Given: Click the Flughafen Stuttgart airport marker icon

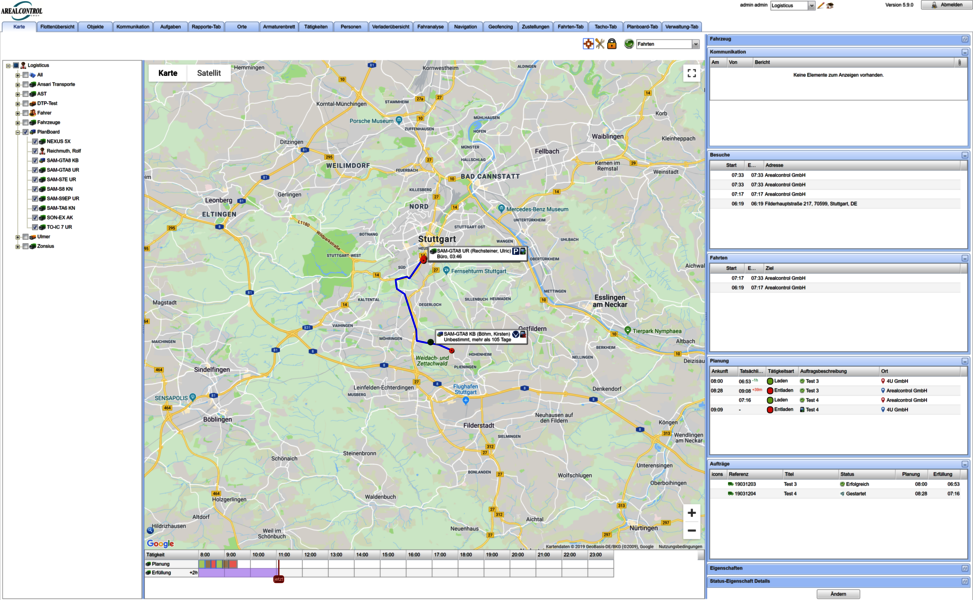Looking at the screenshot, I should [x=465, y=401].
